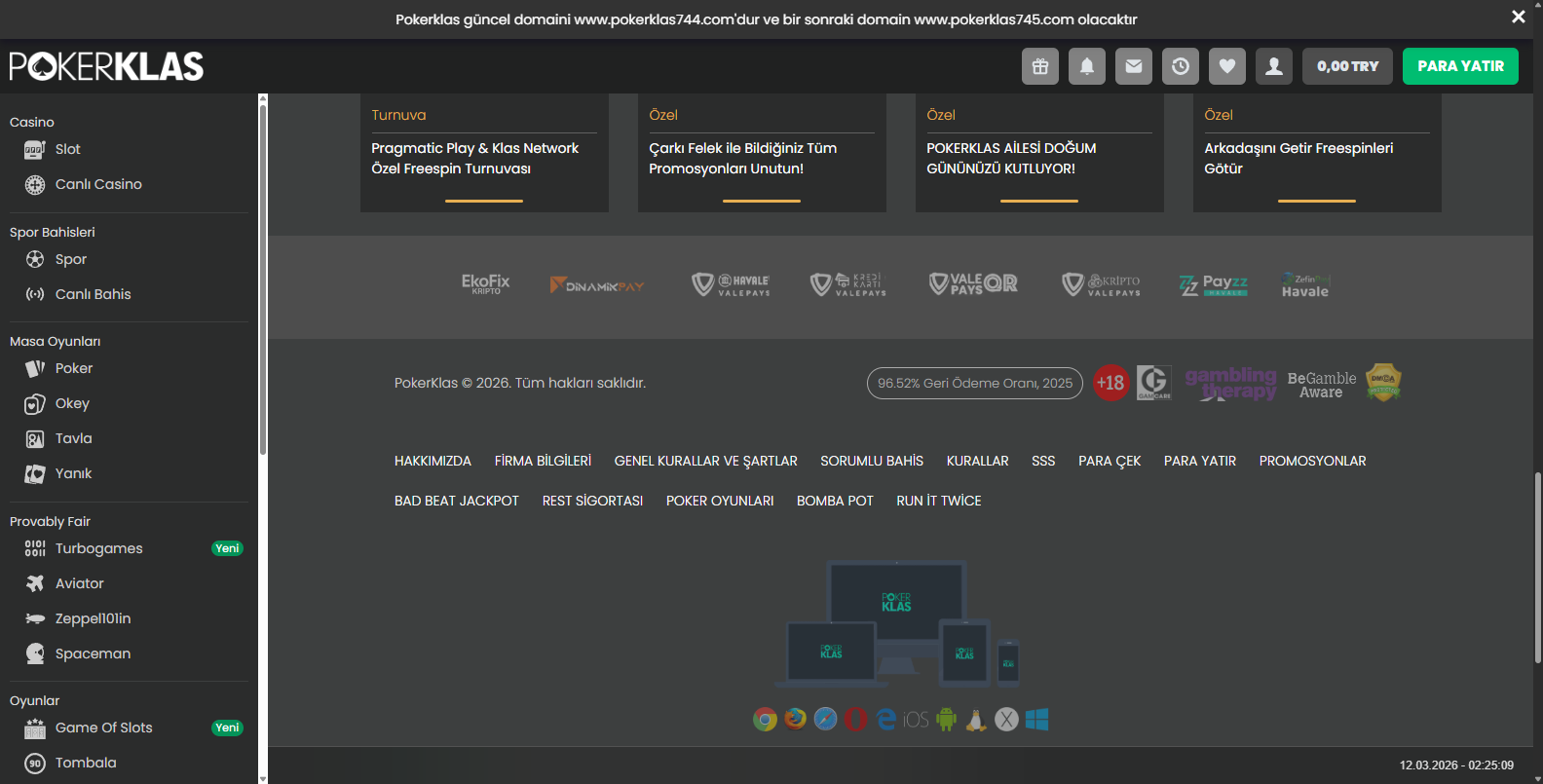Click the Havale ValePays payment logo
The image size is (1543, 784).
click(x=731, y=284)
